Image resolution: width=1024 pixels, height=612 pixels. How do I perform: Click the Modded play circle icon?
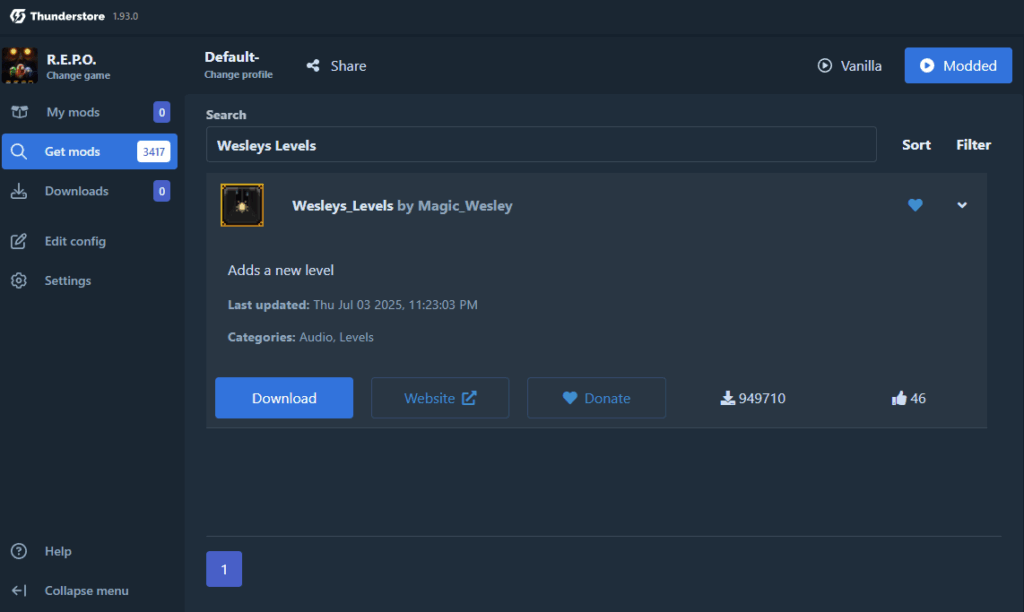(927, 65)
